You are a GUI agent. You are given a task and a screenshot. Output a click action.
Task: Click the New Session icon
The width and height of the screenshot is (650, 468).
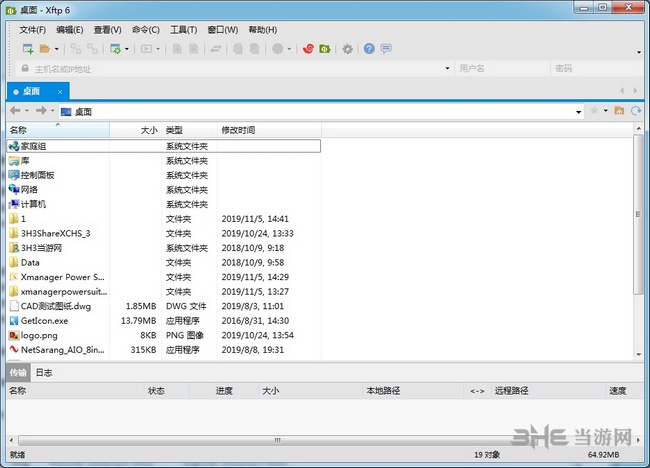pos(28,49)
